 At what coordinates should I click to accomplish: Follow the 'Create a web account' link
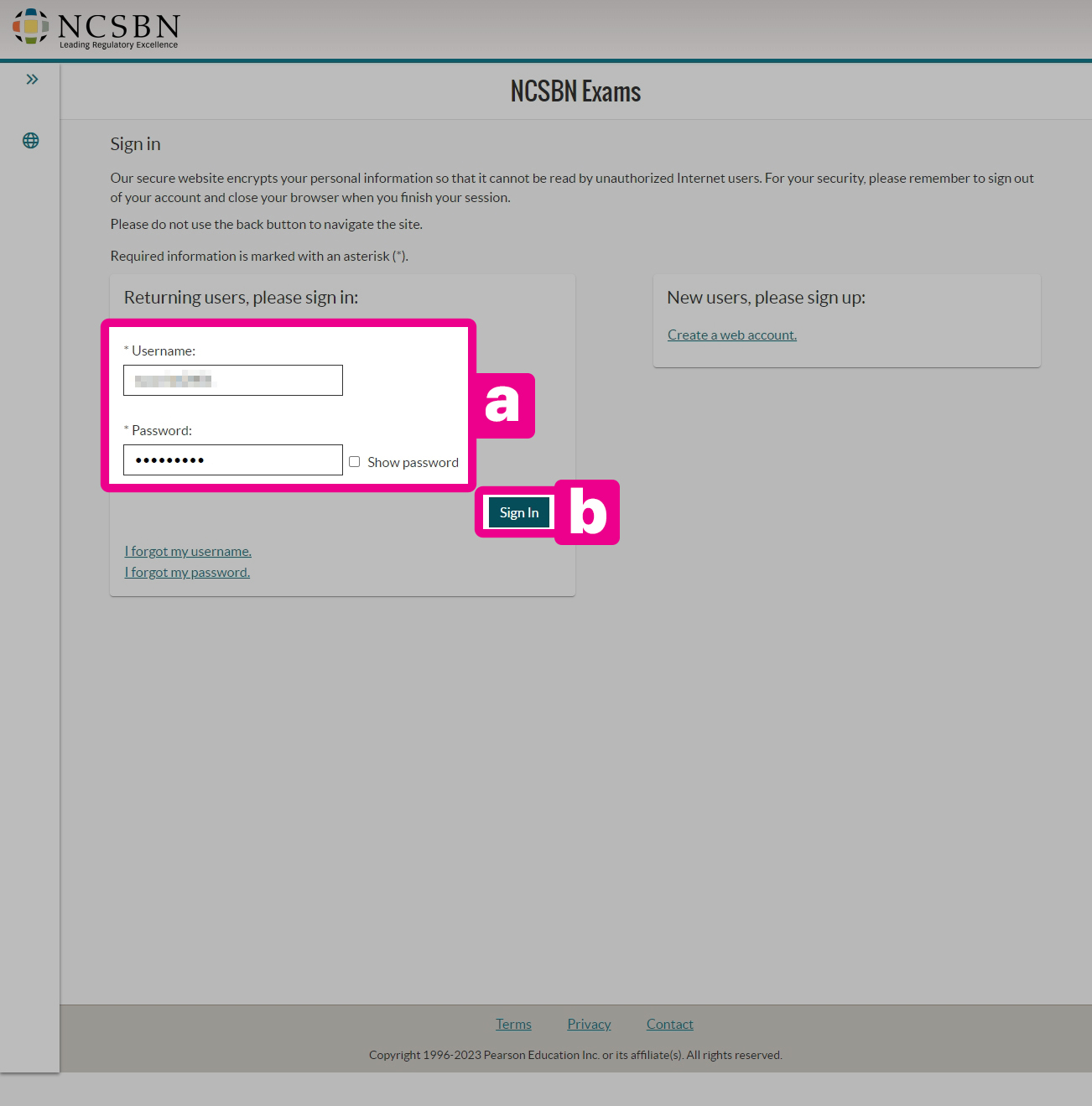tap(732, 335)
